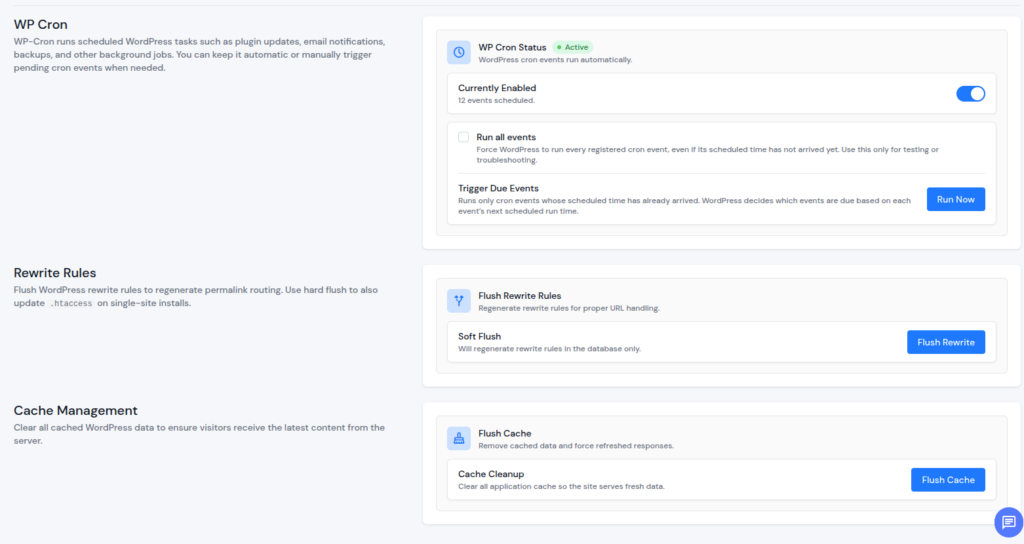Check the Run all events checkbox
The image size is (1024, 544).
(x=463, y=137)
